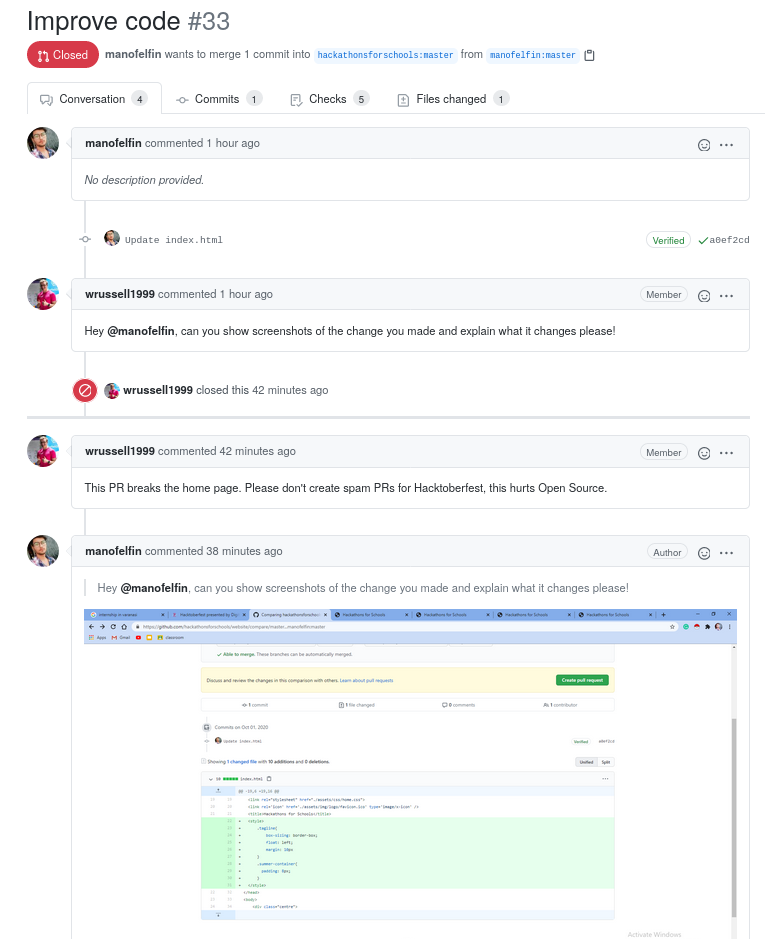Open the embedded diff screenshot image
Viewport: 765px width, 939px height.
point(410,765)
